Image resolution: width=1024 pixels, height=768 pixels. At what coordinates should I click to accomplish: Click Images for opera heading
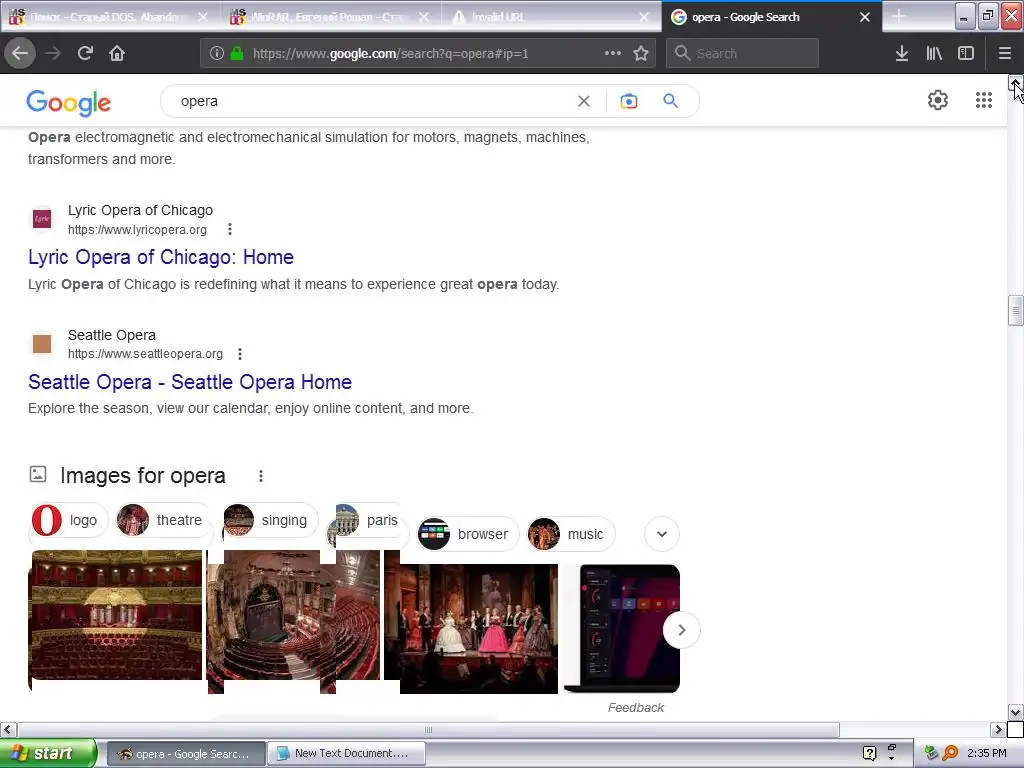[143, 476]
